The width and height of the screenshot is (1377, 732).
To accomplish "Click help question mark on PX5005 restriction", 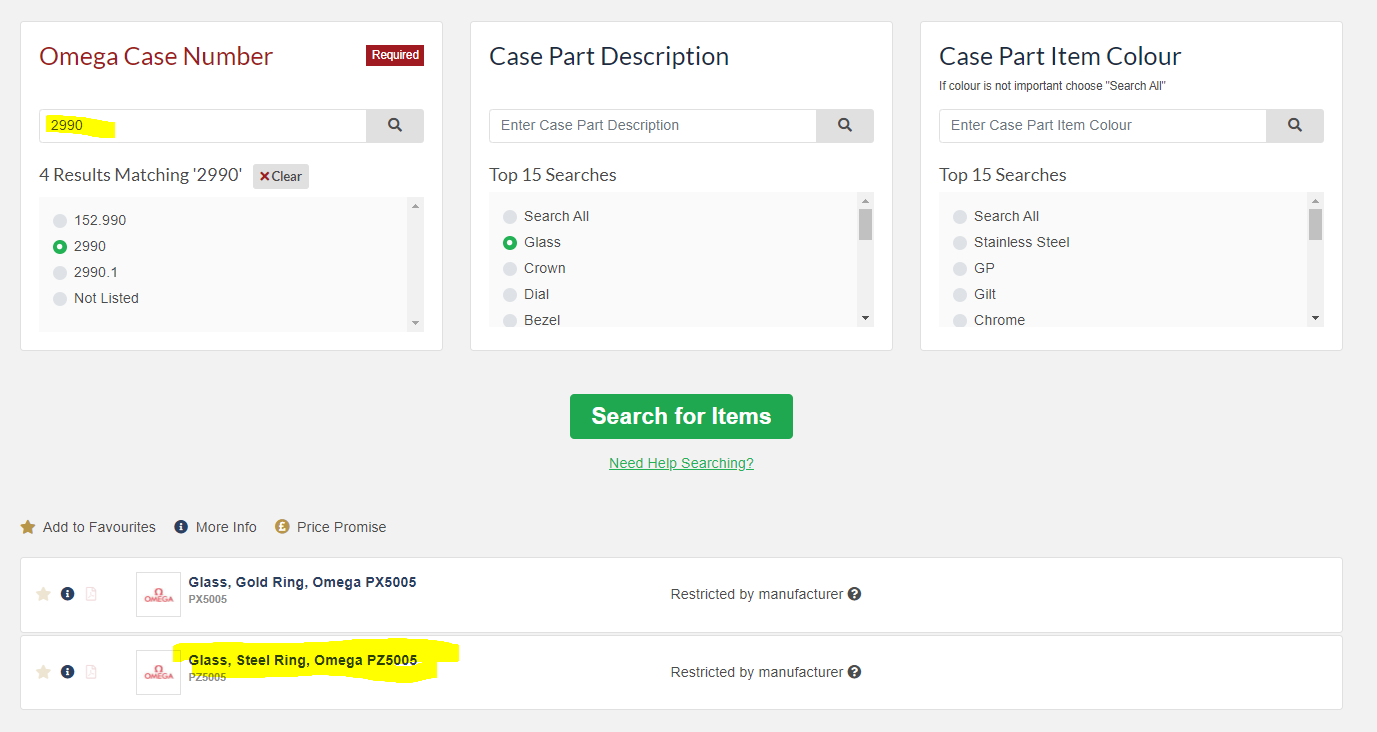I will tap(854, 594).
